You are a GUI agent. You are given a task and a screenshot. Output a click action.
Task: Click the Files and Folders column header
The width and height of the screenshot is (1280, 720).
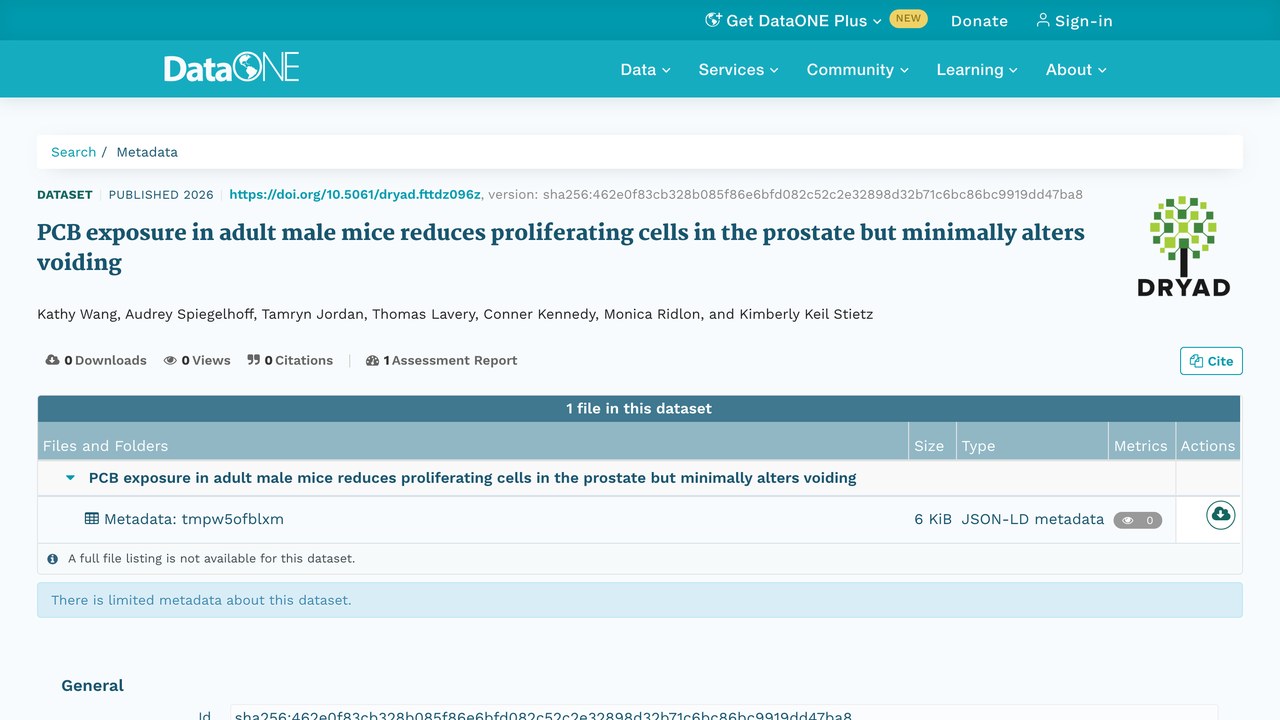click(105, 446)
